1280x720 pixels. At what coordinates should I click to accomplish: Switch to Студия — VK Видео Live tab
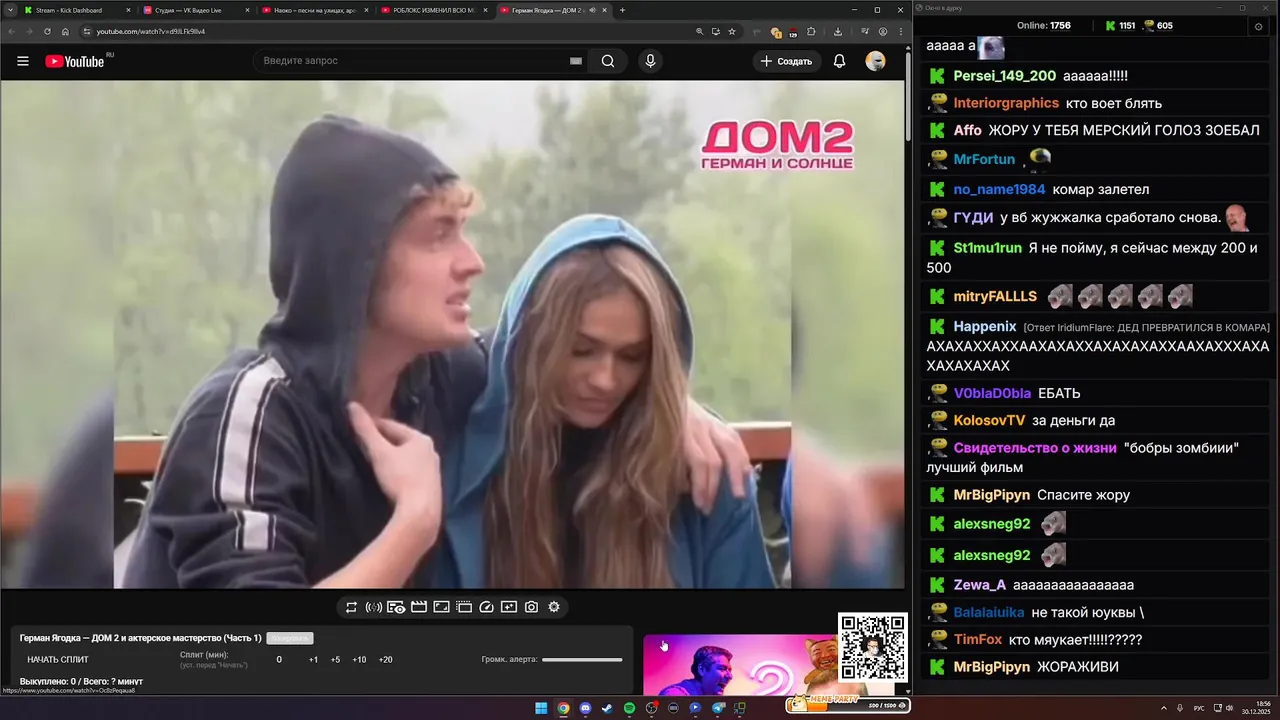click(x=196, y=10)
